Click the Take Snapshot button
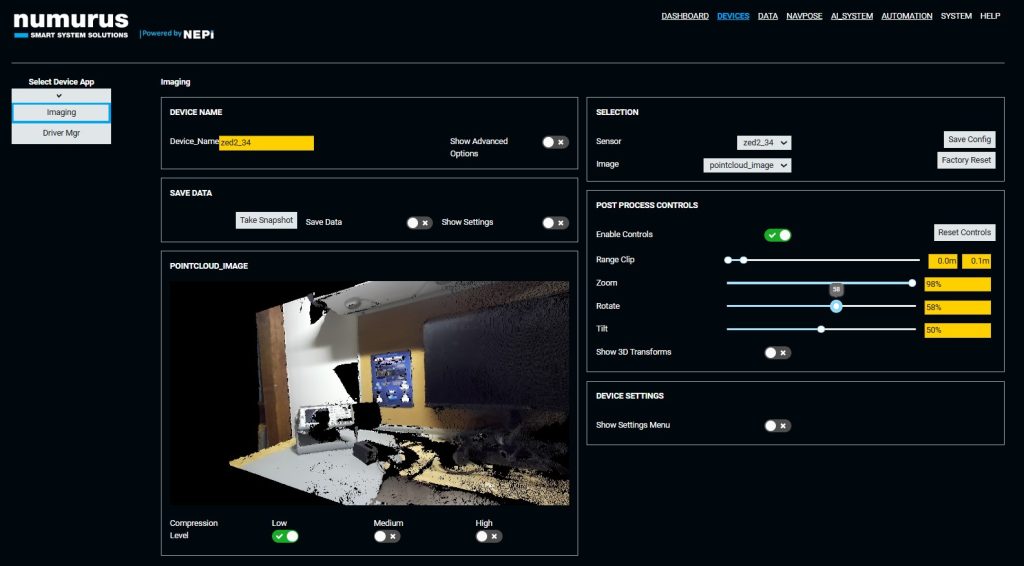 [x=266, y=220]
